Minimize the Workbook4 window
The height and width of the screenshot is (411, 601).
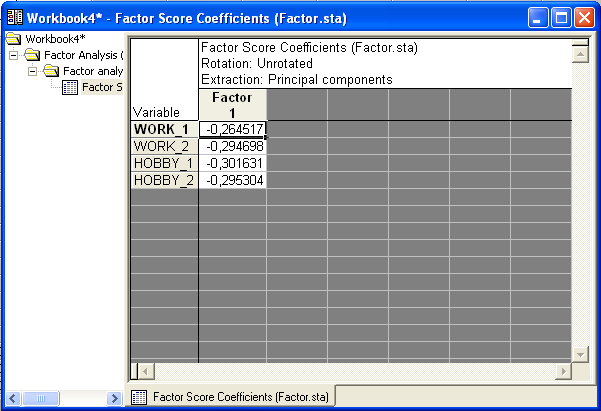point(537,18)
